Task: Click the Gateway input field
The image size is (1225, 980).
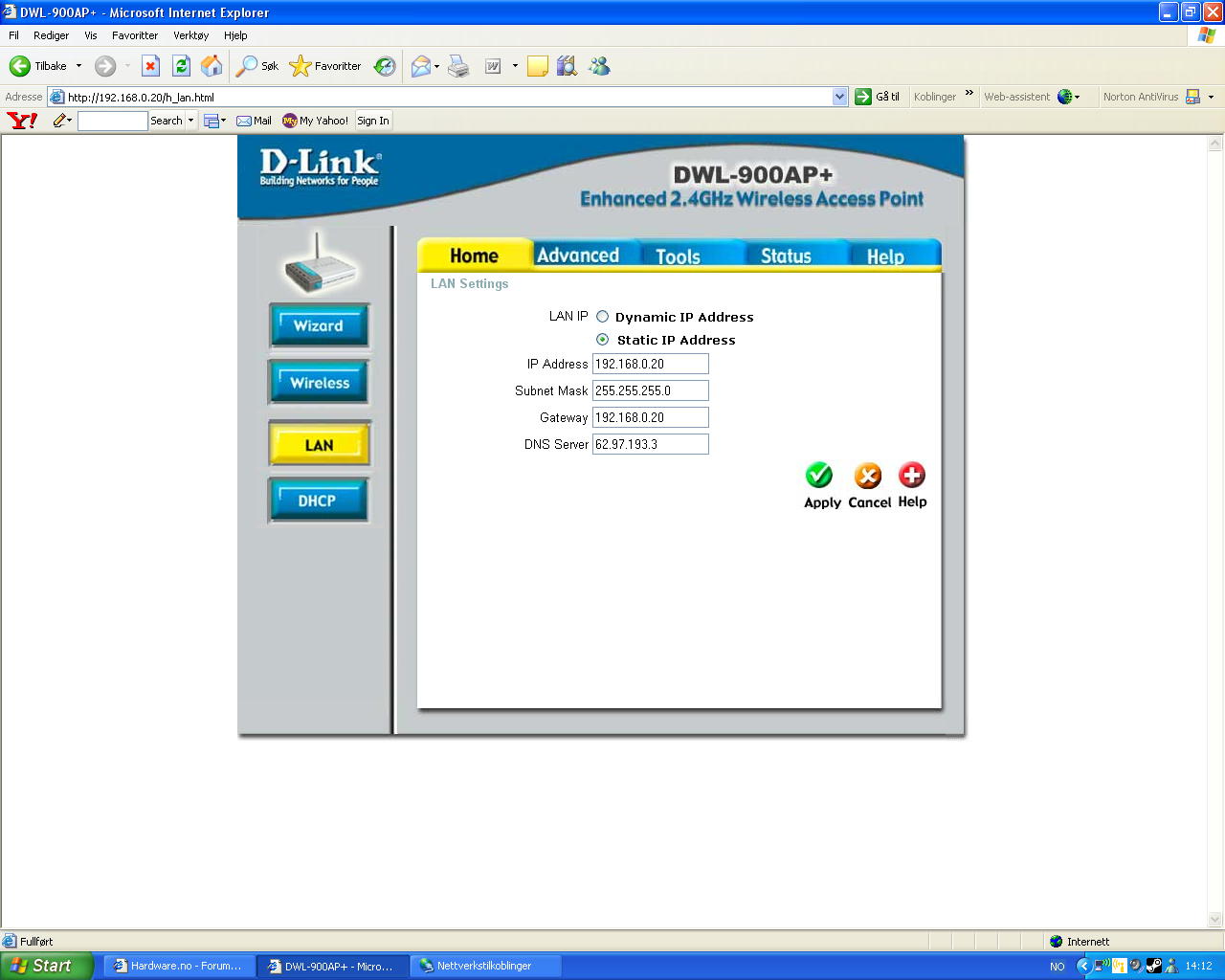Action: tap(651, 417)
